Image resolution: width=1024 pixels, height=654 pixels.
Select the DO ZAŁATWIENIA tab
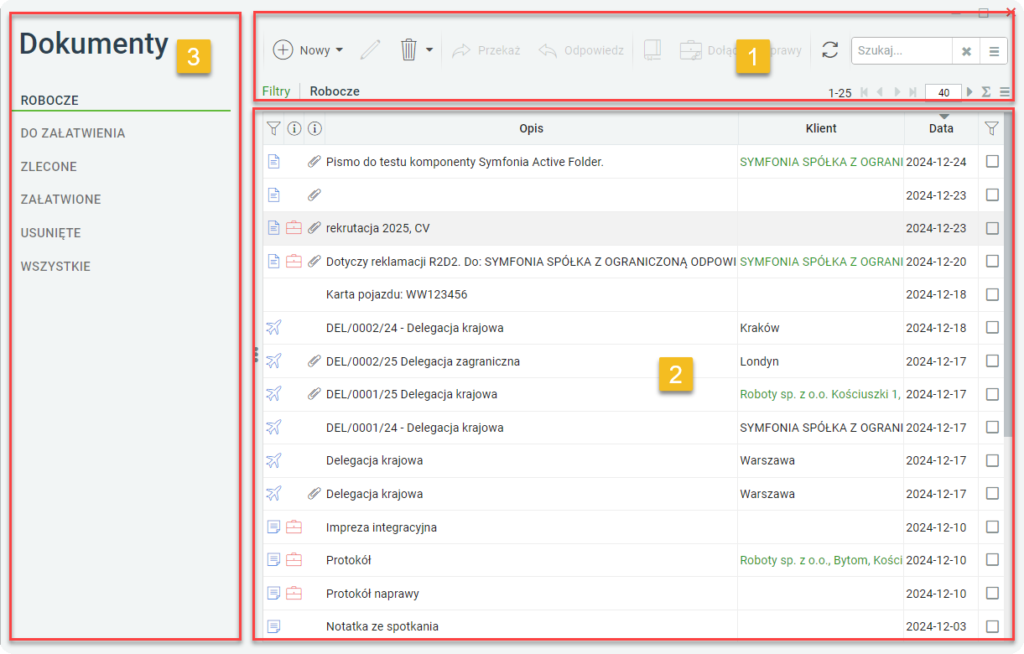[x=72, y=133]
